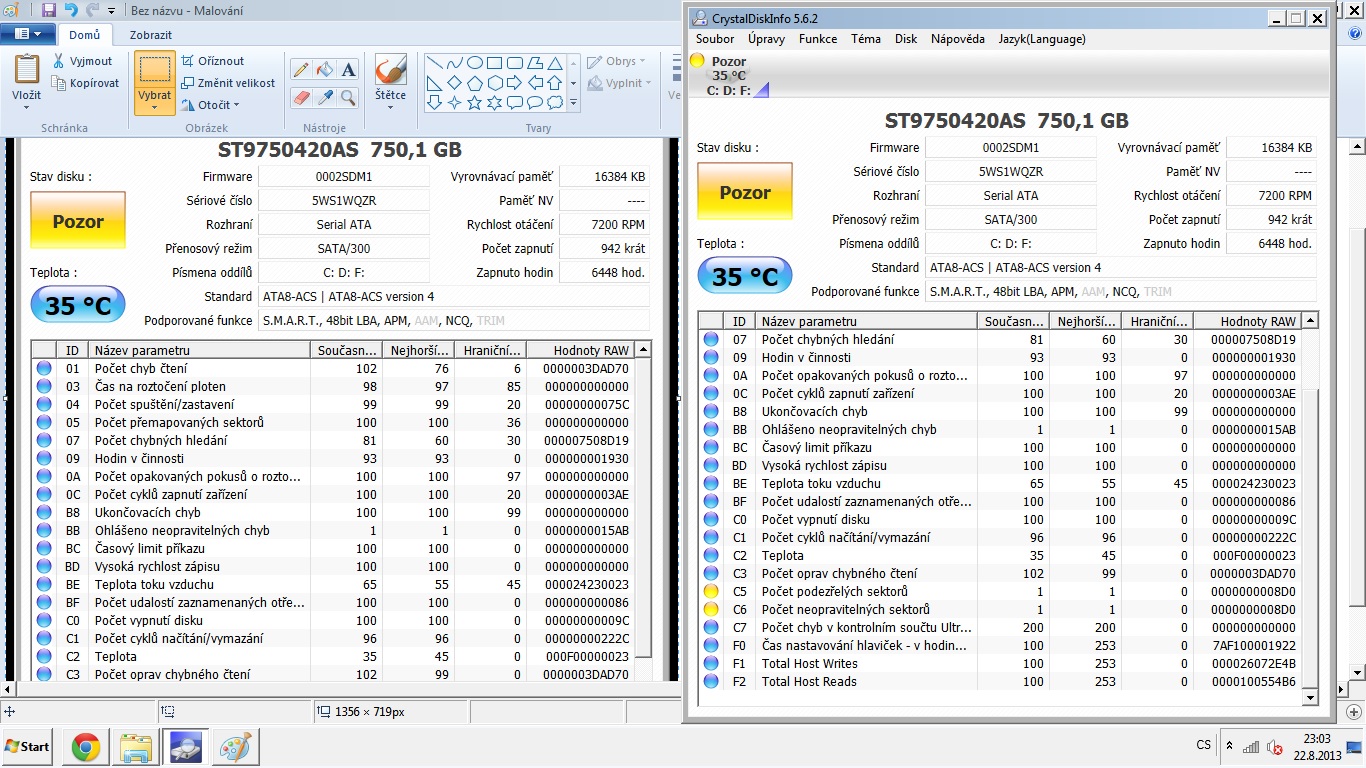Click the Magnifier tool

(x=348, y=97)
